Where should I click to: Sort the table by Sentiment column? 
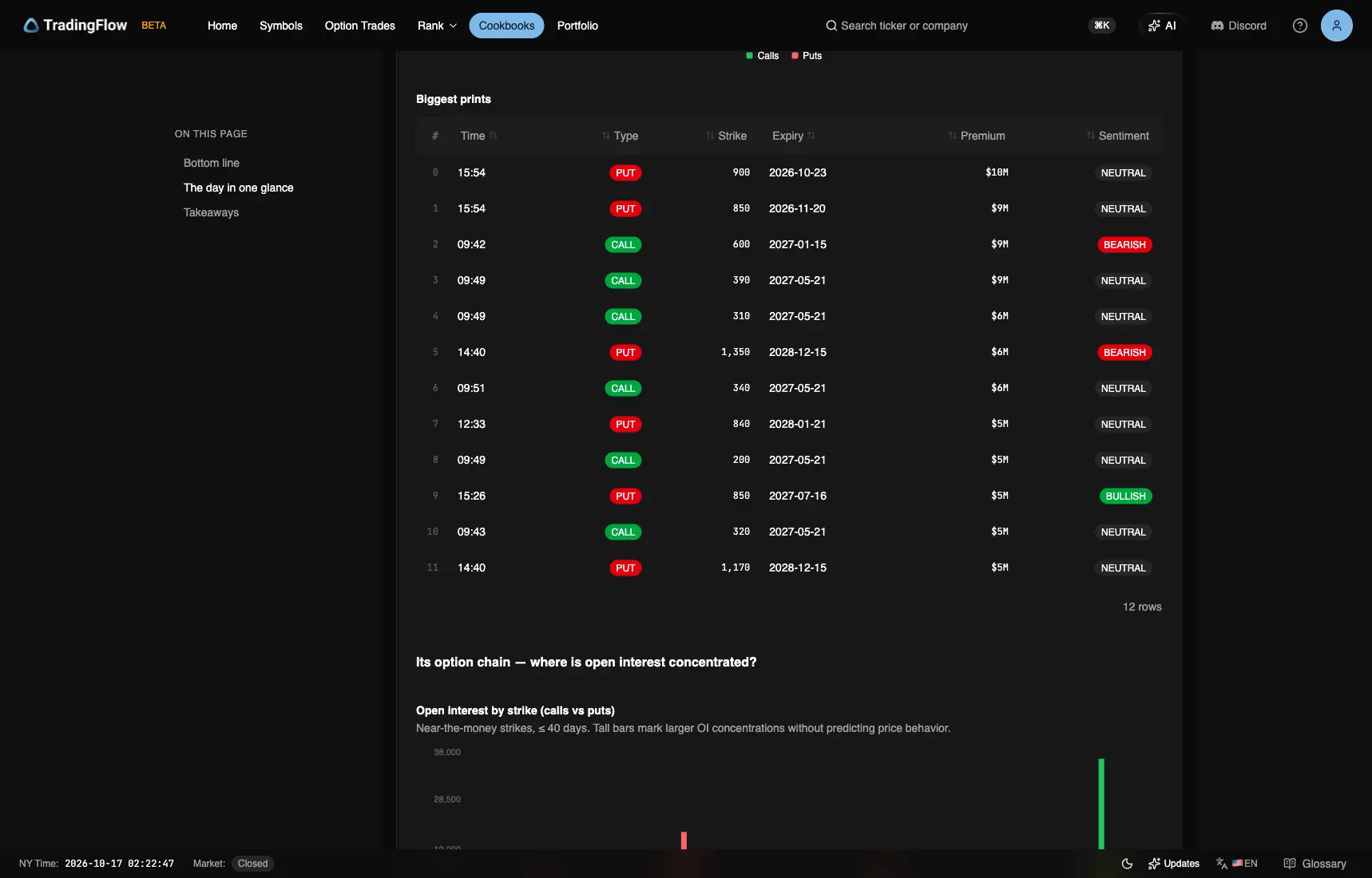point(1118,136)
